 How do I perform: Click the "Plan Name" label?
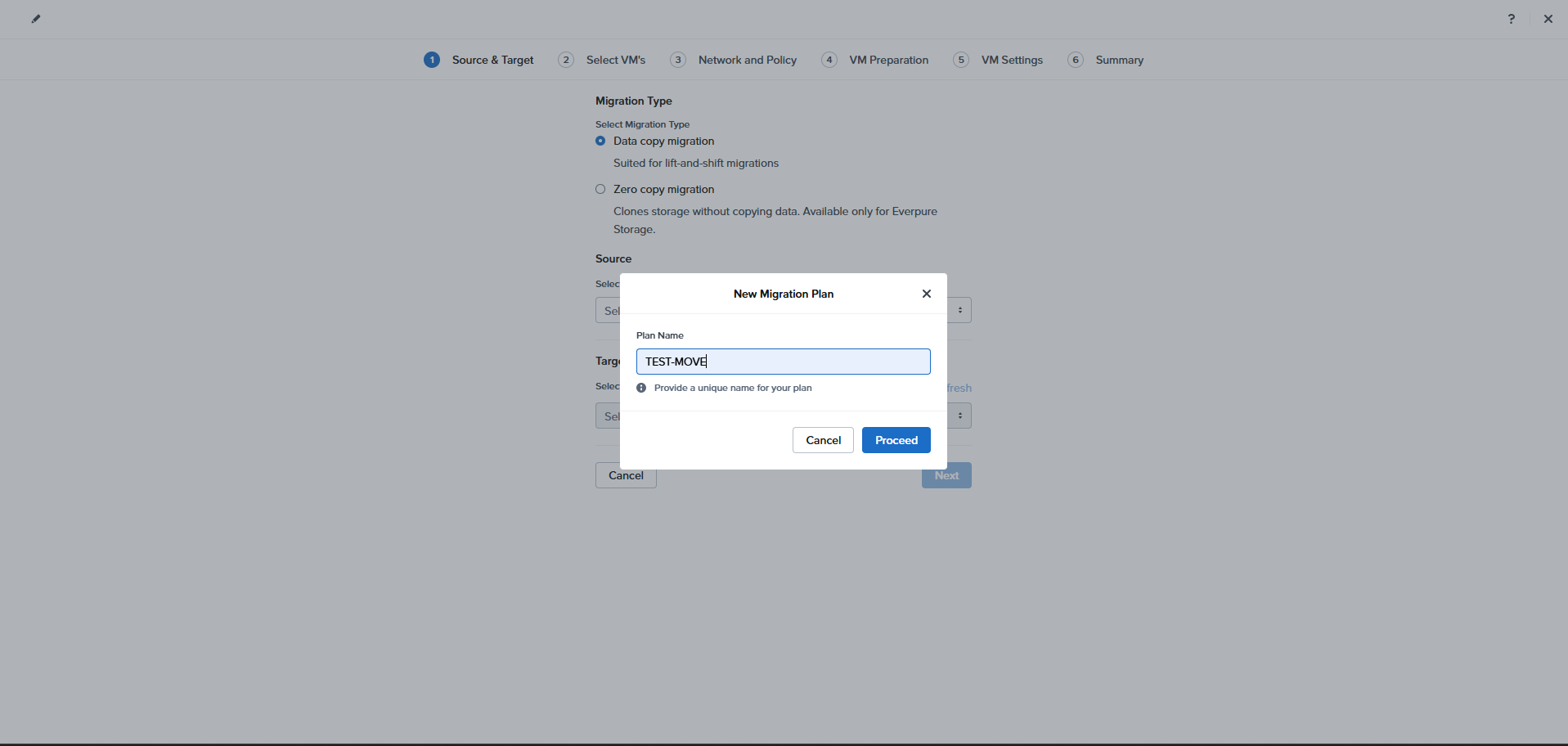tap(660, 335)
